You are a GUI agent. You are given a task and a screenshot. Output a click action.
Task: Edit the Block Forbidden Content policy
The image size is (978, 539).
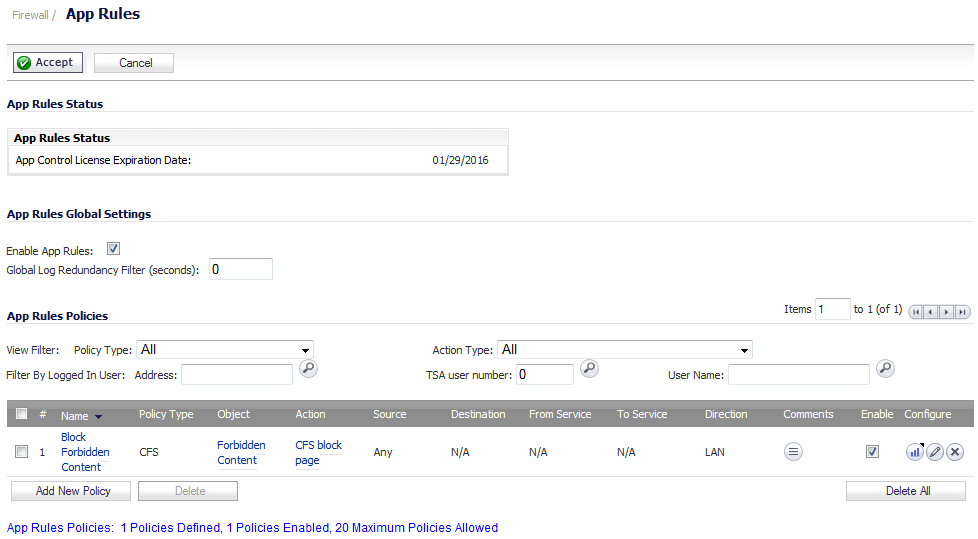click(934, 452)
